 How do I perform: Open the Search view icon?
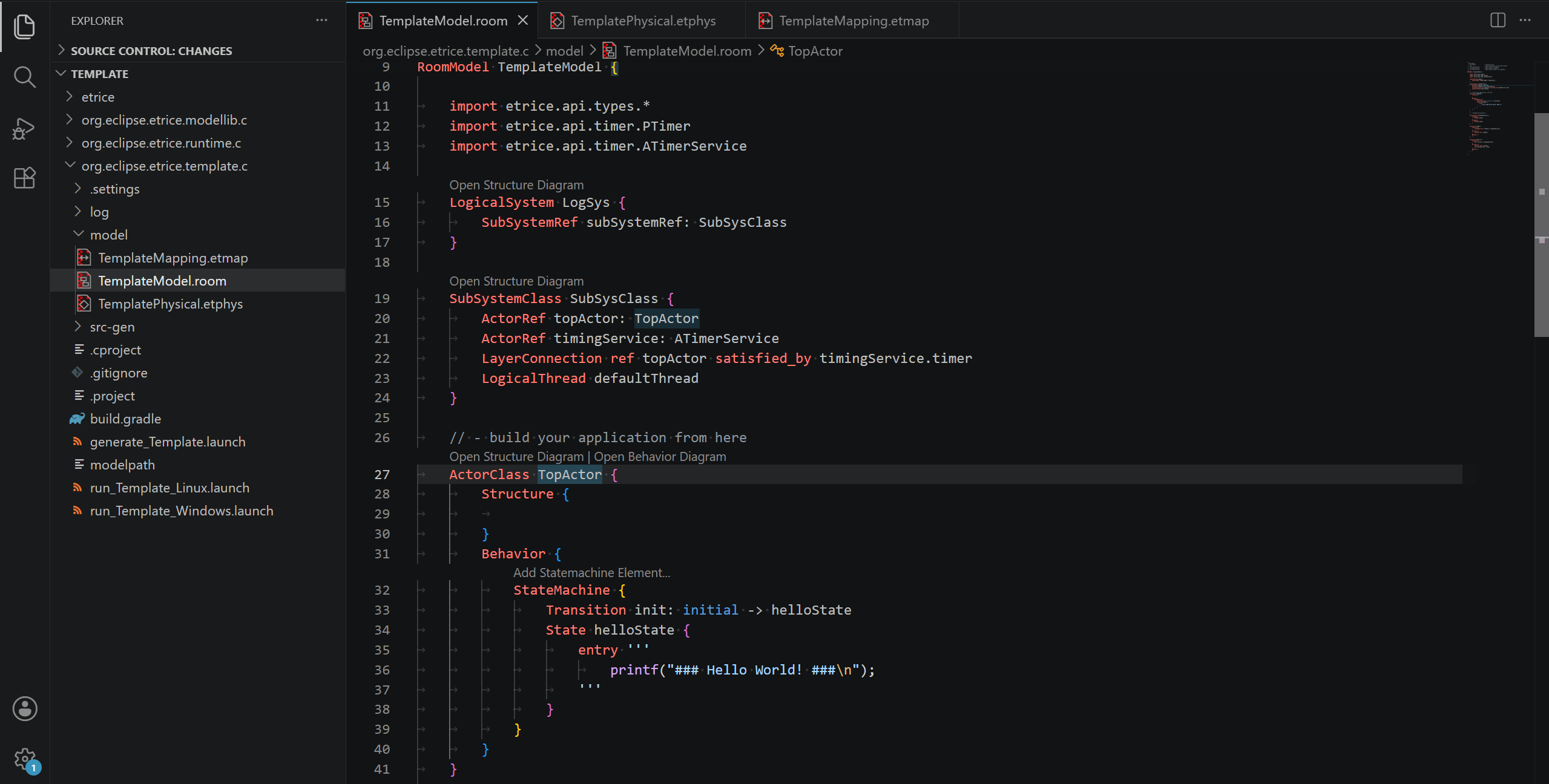tap(24, 77)
